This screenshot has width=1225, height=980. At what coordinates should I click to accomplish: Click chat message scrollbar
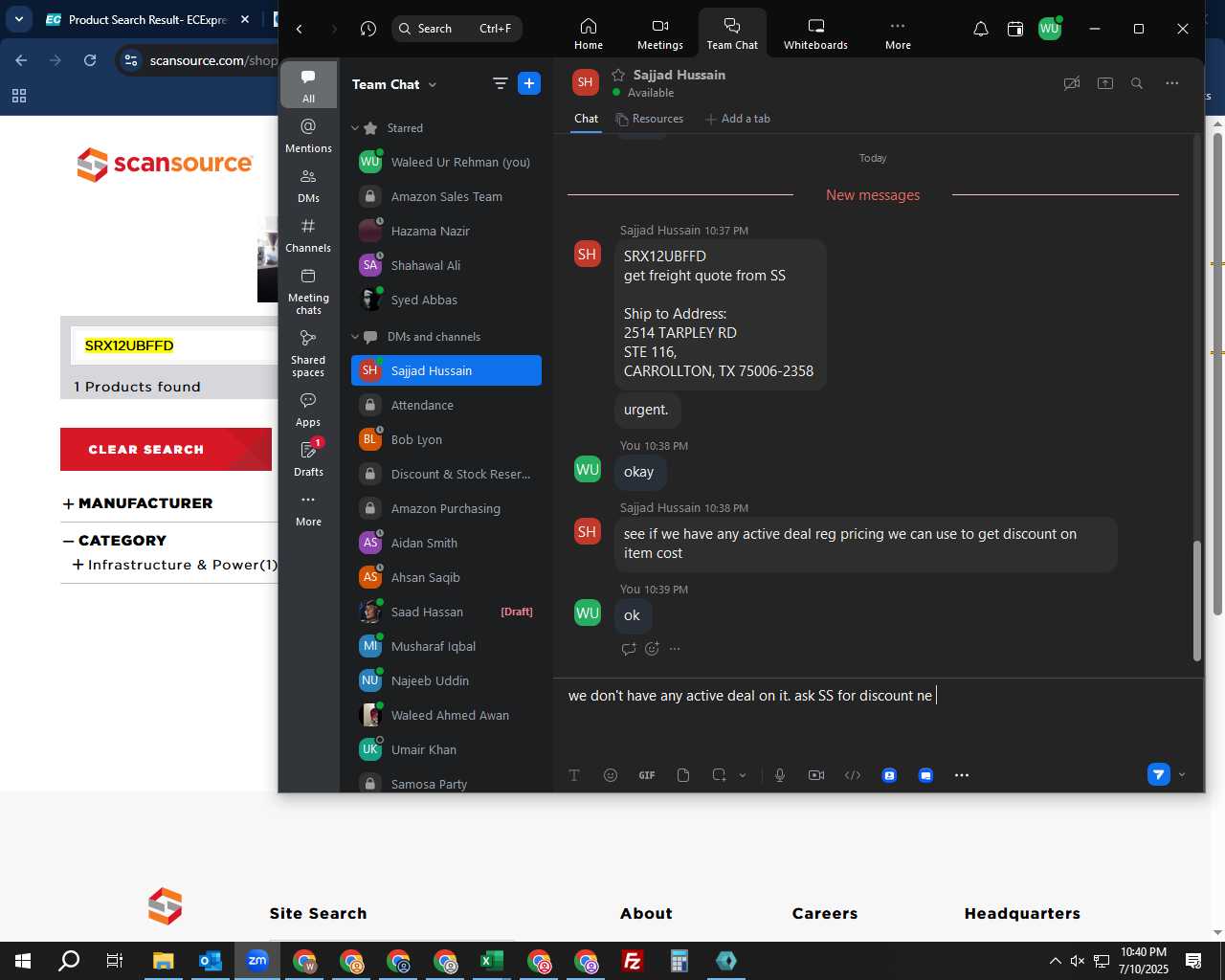click(1196, 600)
